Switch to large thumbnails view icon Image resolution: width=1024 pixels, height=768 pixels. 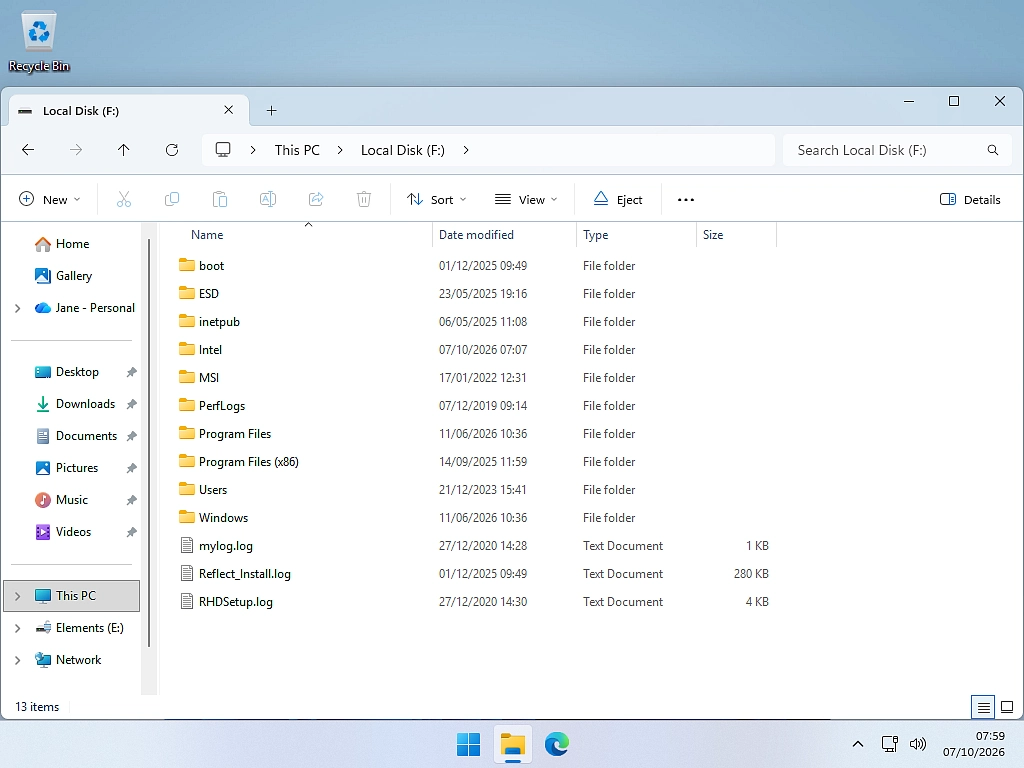tap(1007, 707)
